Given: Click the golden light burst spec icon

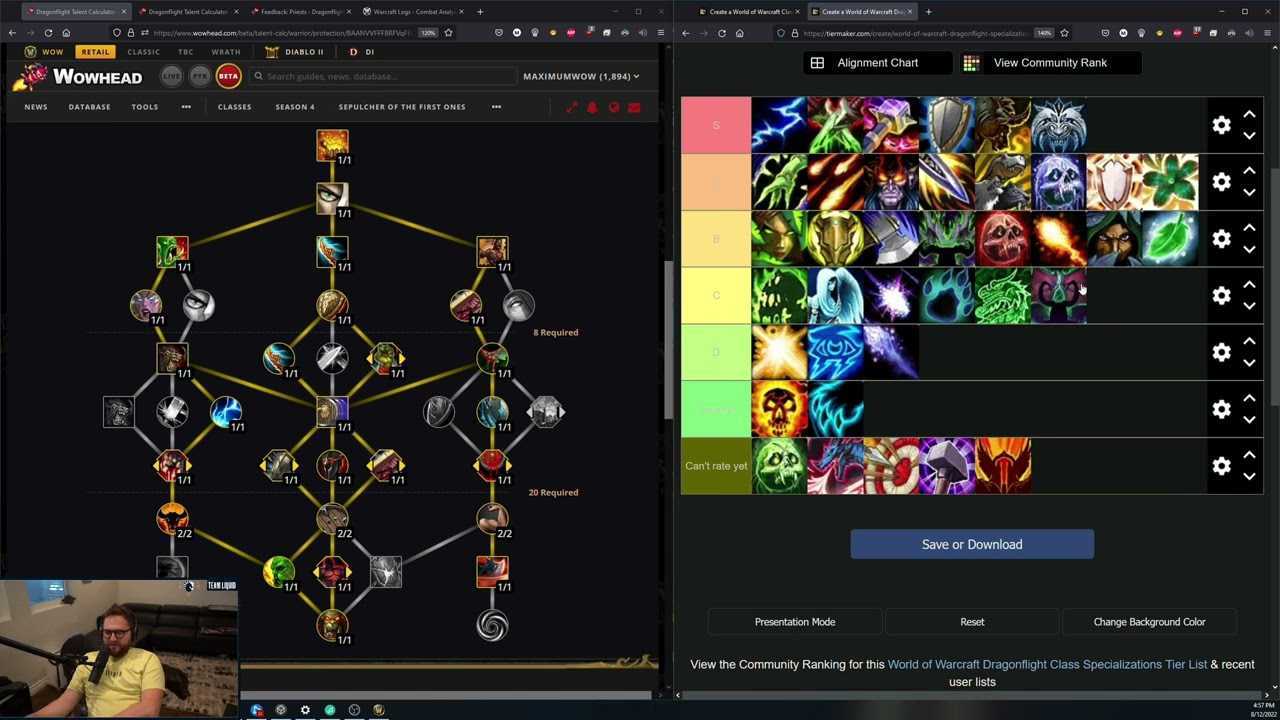Looking at the screenshot, I should [x=779, y=353].
